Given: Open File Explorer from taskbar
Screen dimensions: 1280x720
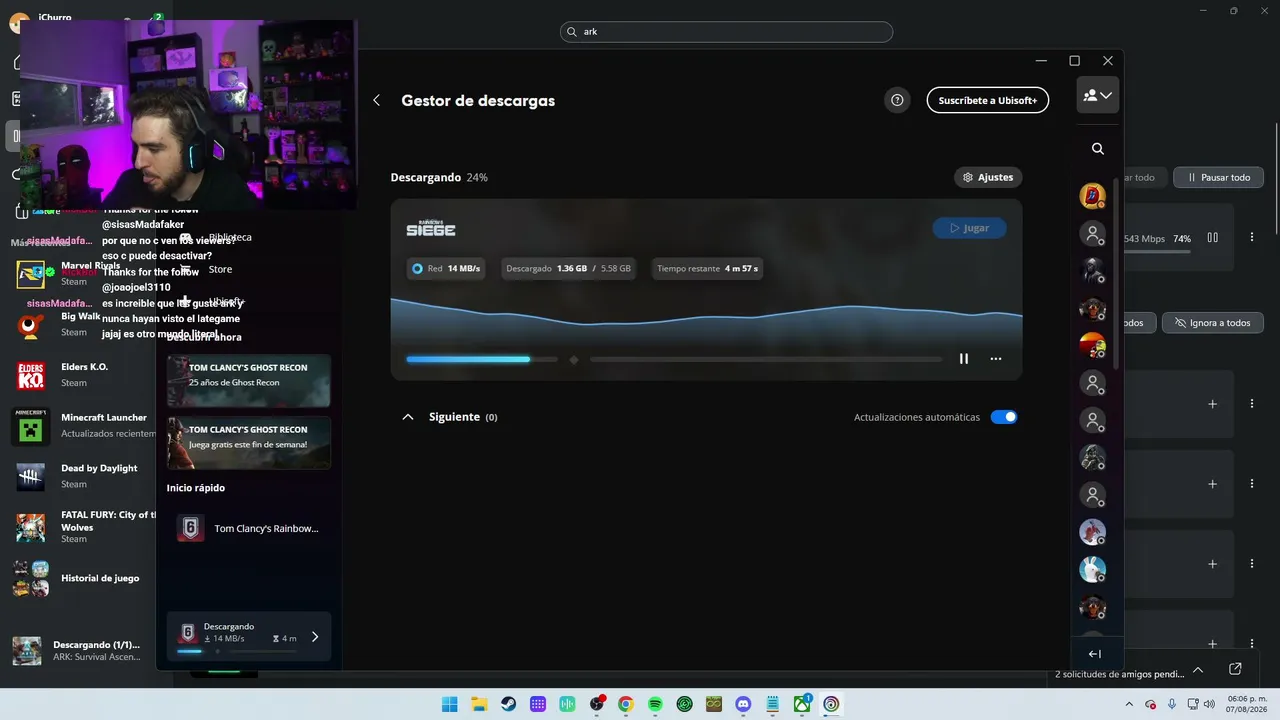Looking at the screenshot, I should click(x=479, y=704).
